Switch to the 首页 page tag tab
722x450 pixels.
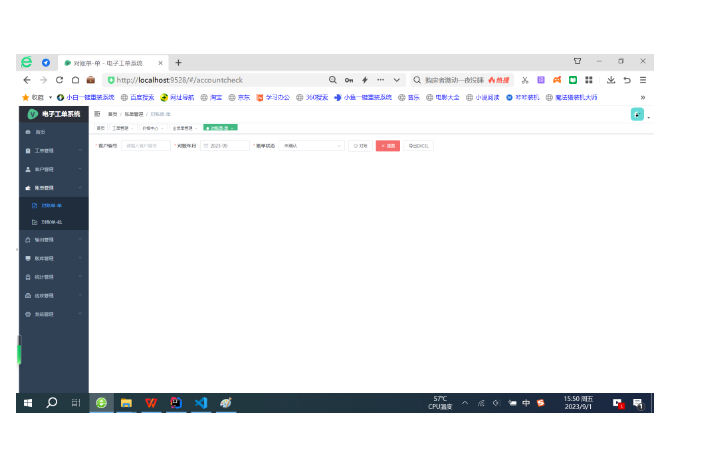click(100, 128)
